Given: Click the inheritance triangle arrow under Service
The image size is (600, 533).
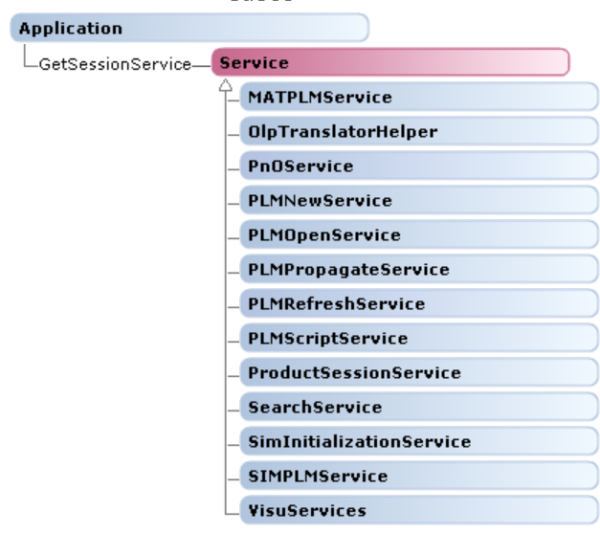Looking at the screenshot, I should click(x=225, y=84).
